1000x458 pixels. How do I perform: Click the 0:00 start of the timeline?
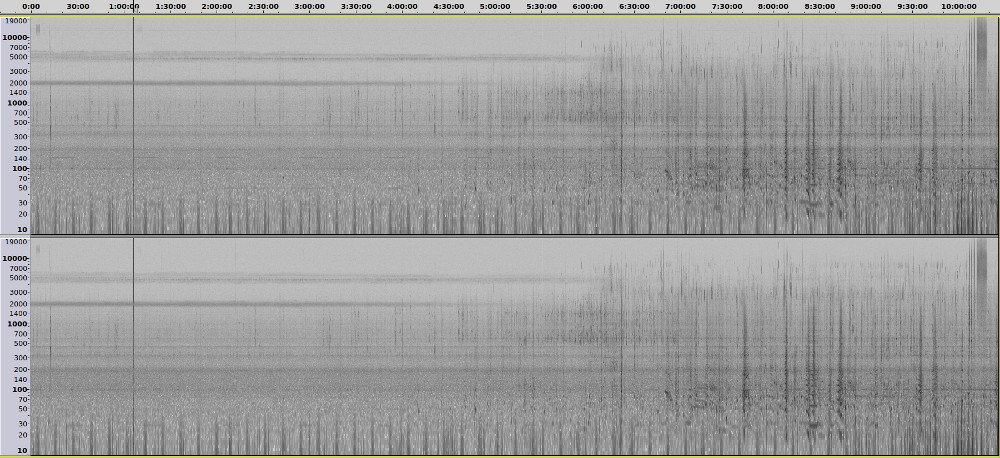pyautogui.click(x=31, y=6)
